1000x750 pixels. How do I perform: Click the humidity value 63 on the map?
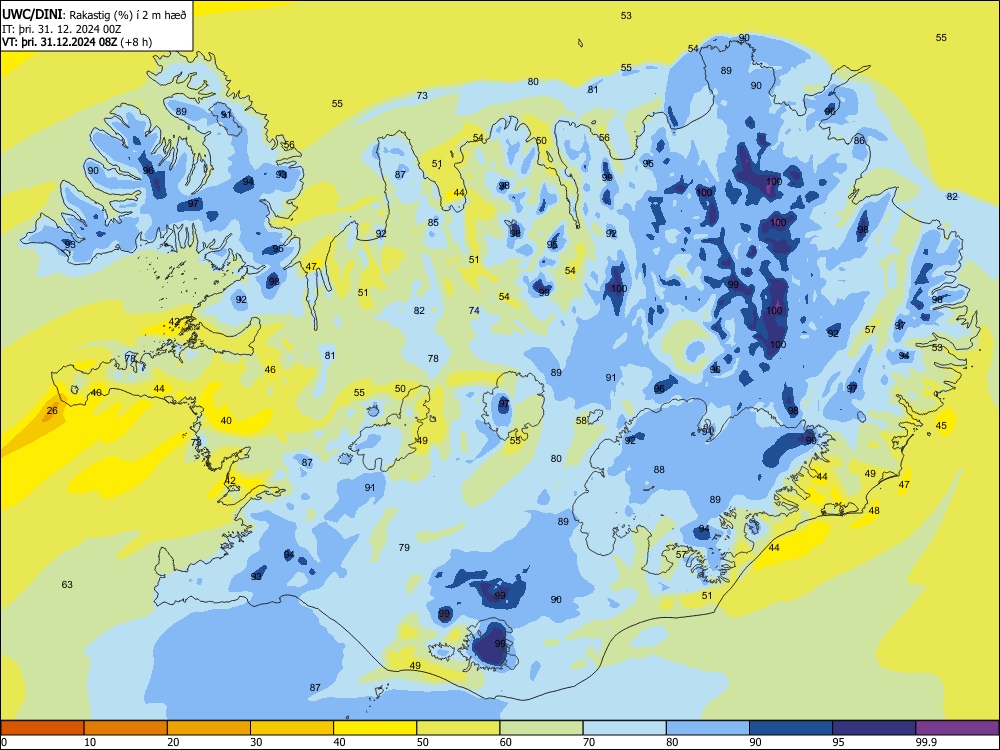pos(67,584)
